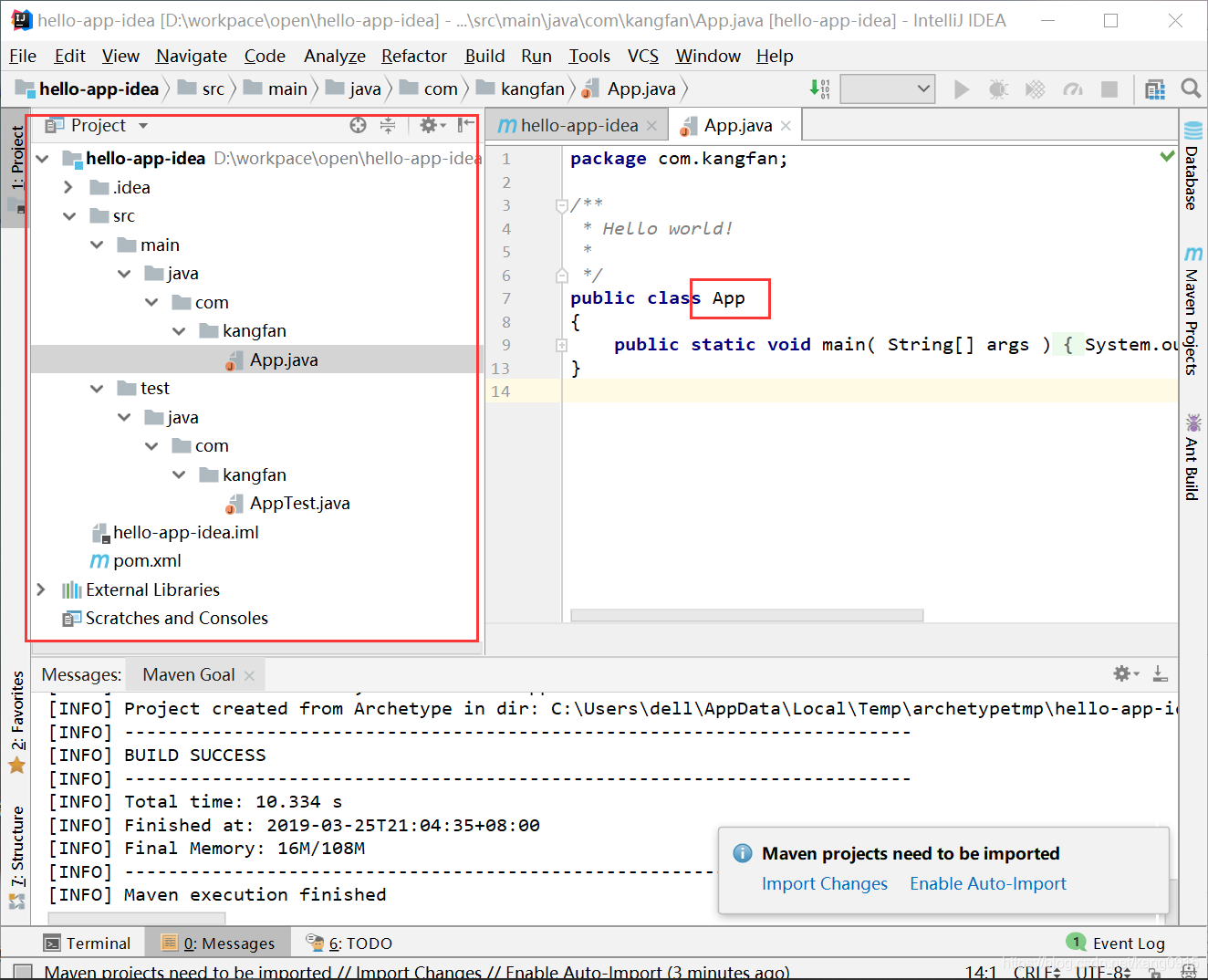This screenshot has width=1208, height=980.
Task: Collapse the test folder node
Action: pos(97,389)
